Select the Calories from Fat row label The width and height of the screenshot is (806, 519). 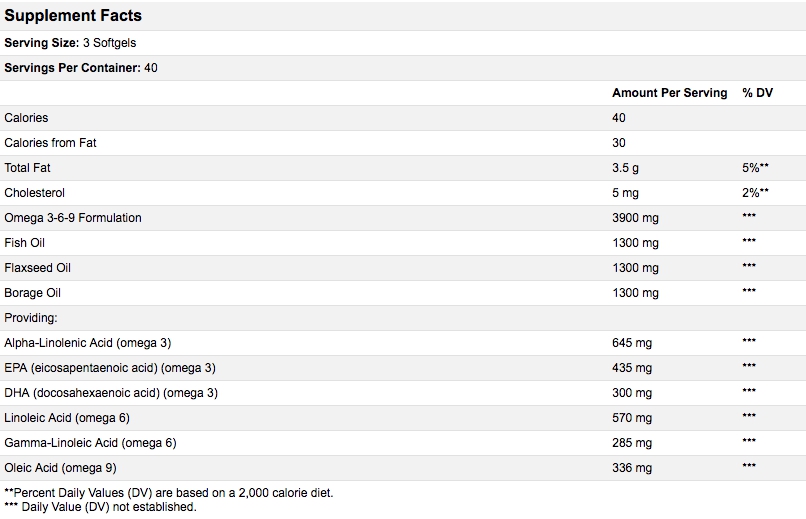(x=50, y=143)
